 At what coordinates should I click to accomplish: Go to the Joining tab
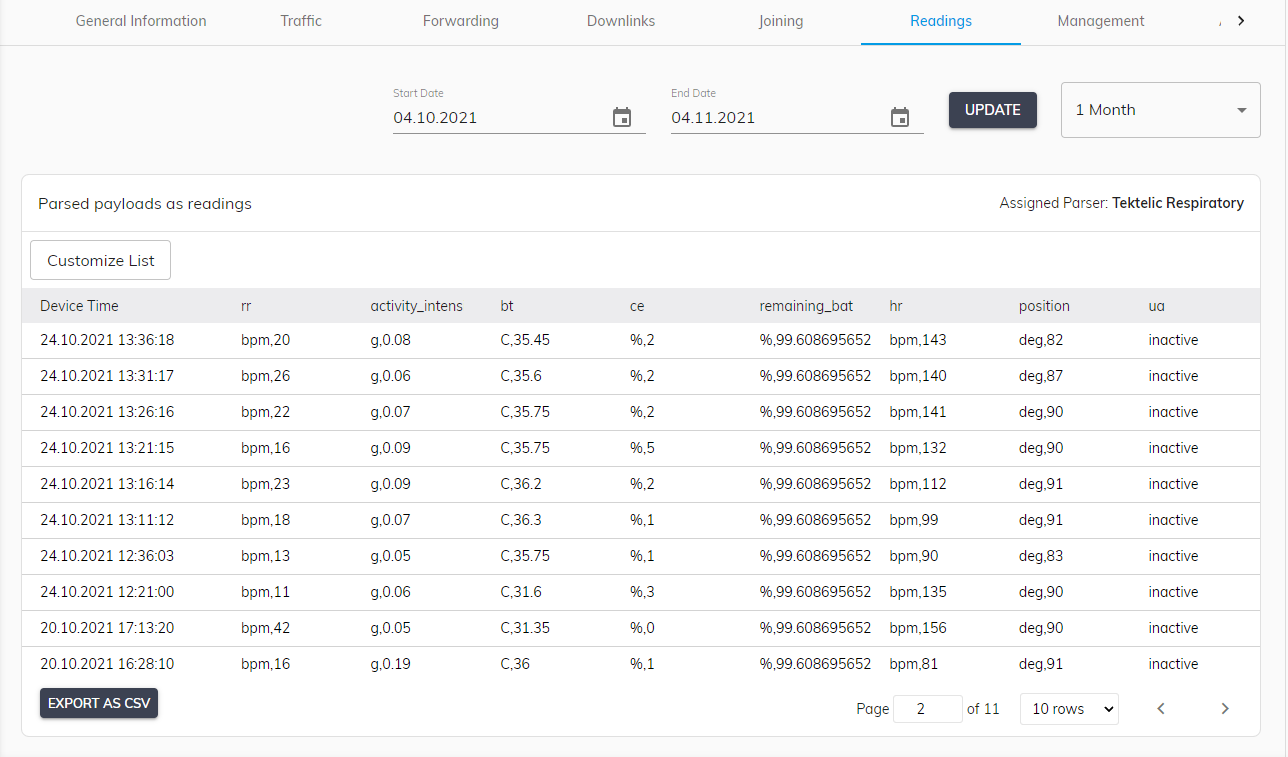coord(781,21)
